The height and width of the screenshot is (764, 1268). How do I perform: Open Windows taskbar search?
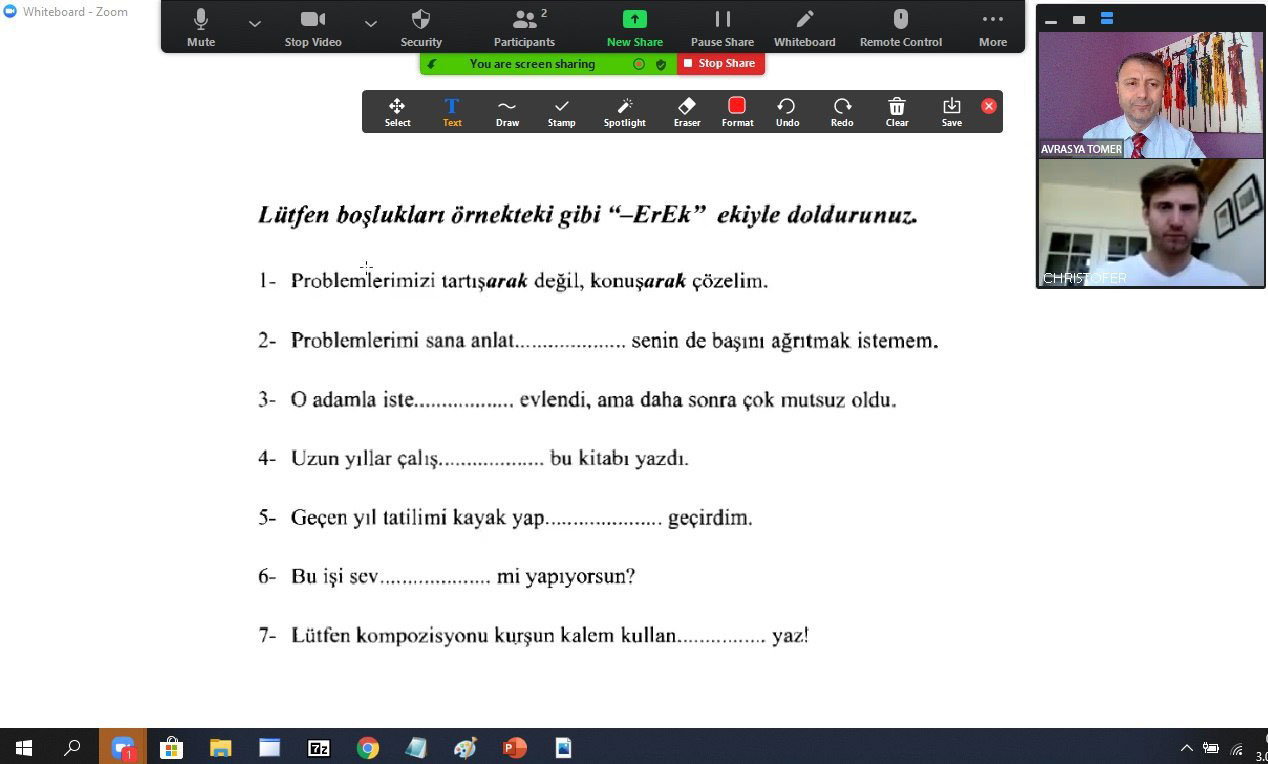[72, 747]
